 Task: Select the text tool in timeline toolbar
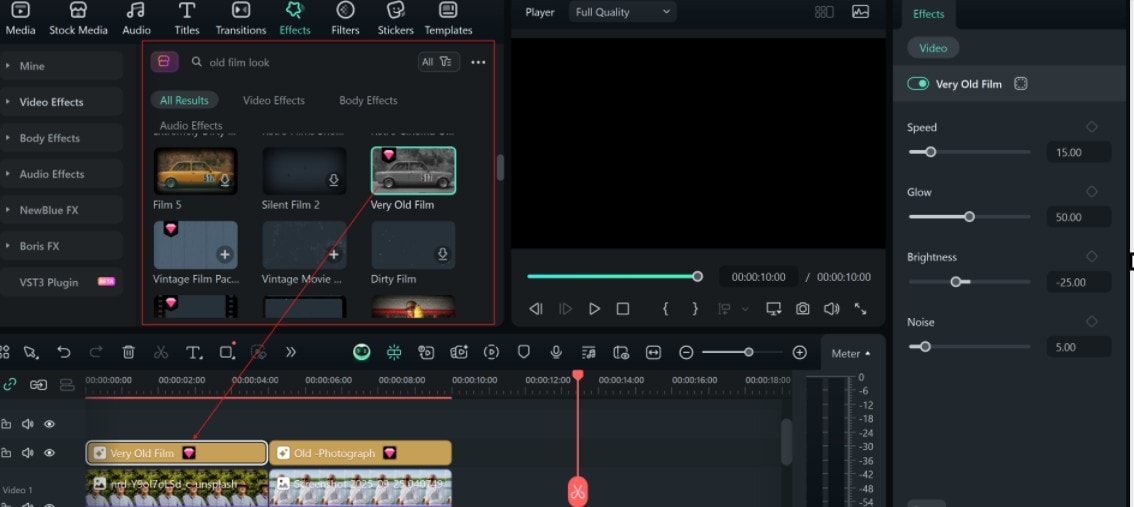[194, 352]
